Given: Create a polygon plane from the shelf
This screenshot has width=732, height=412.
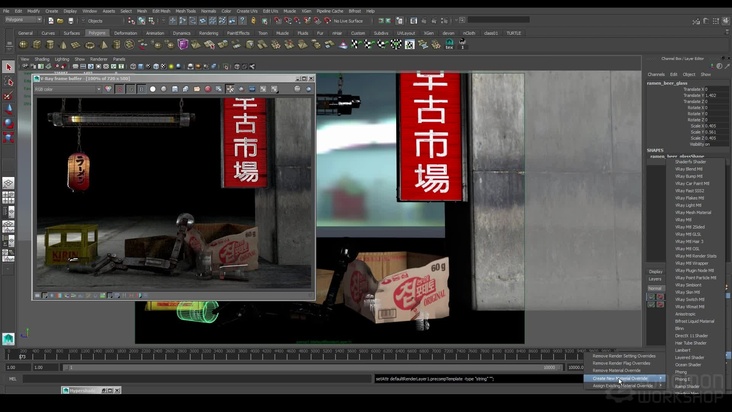Looking at the screenshot, I should coord(76,45).
